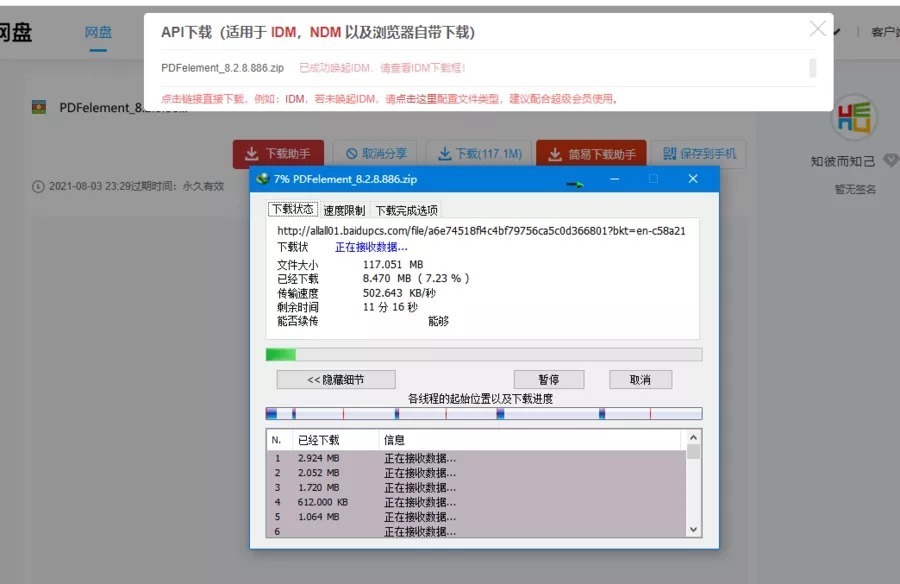Click PDFelement_8.2.8.886.zip link in API popup
The image size is (900, 584).
(222, 68)
